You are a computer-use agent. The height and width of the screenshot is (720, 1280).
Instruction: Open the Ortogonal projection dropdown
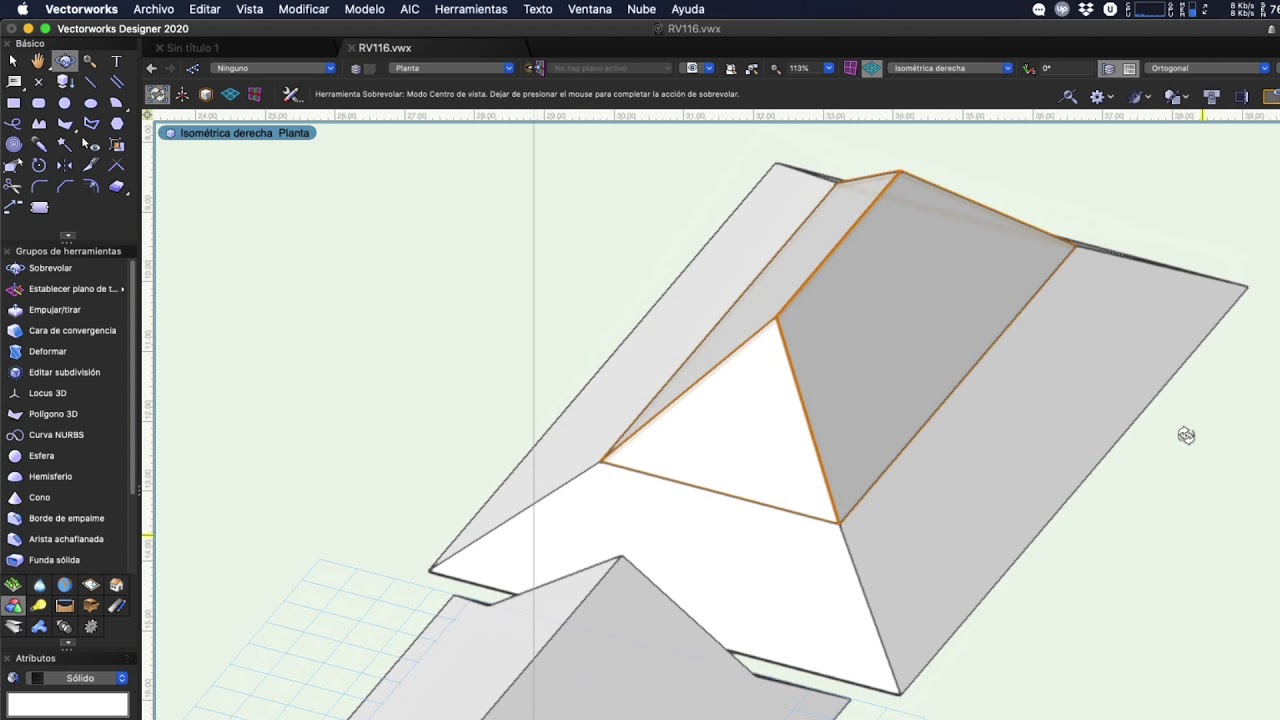[x=1210, y=68]
